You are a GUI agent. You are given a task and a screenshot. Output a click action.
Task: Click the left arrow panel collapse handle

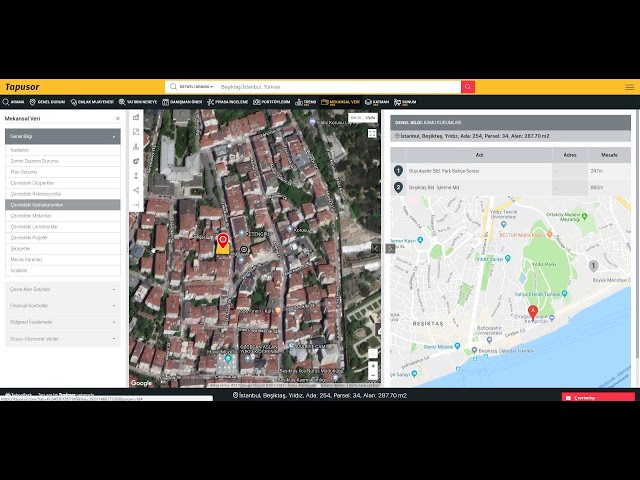coord(376,248)
